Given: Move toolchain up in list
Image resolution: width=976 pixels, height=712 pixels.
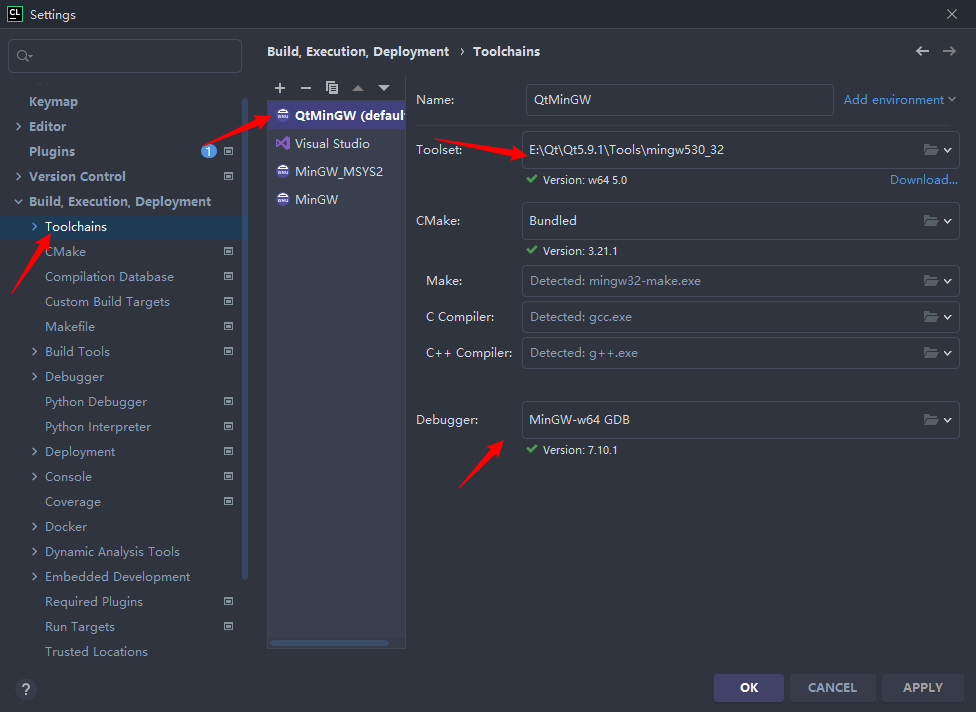Looking at the screenshot, I should [358, 88].
